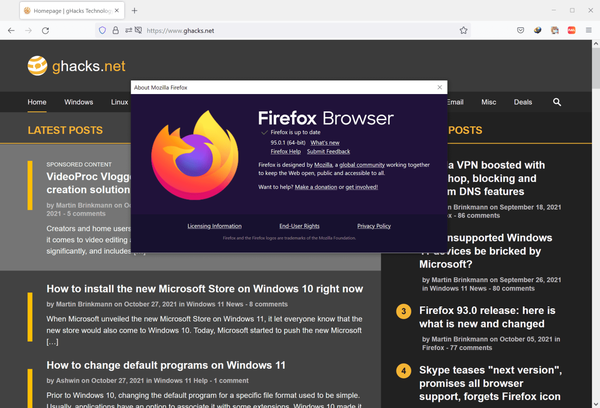Click the ghacks site search magnifier
600x408 pixels.
[557, 102]
